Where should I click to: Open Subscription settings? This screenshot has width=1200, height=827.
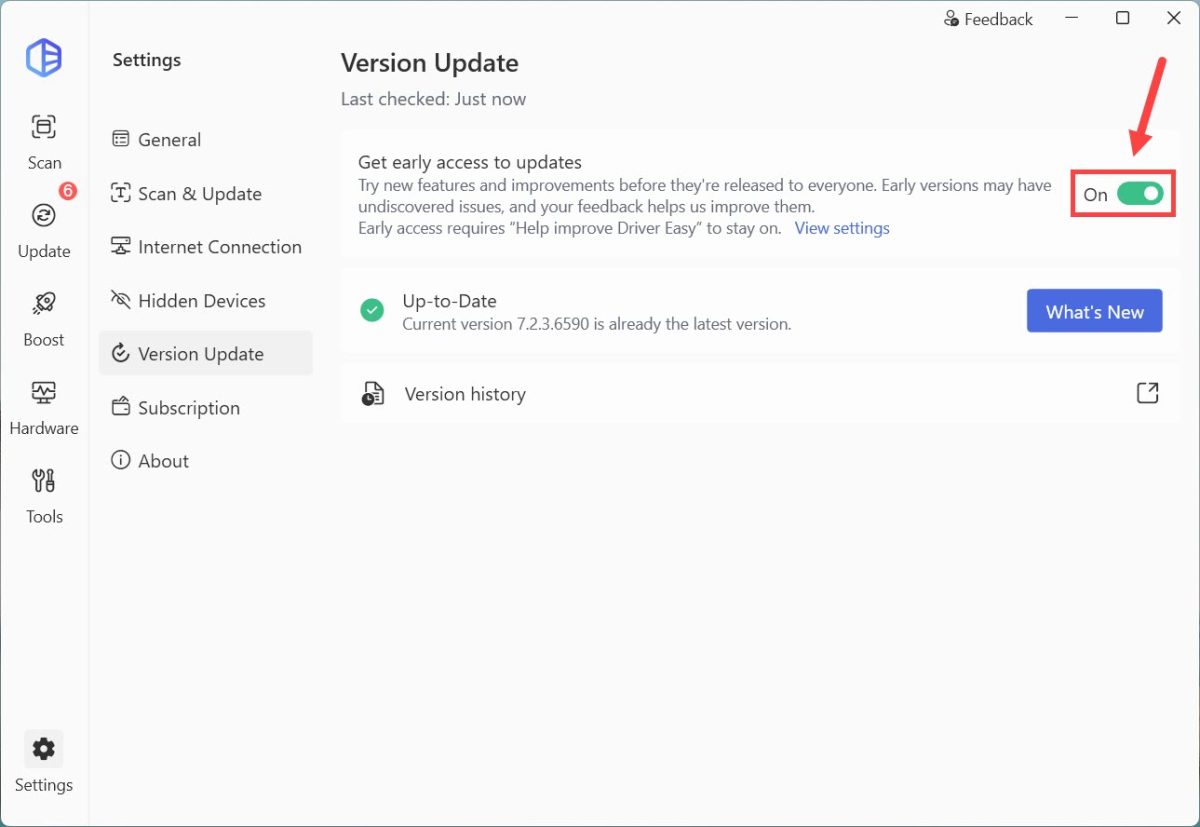tap(206, 408)
